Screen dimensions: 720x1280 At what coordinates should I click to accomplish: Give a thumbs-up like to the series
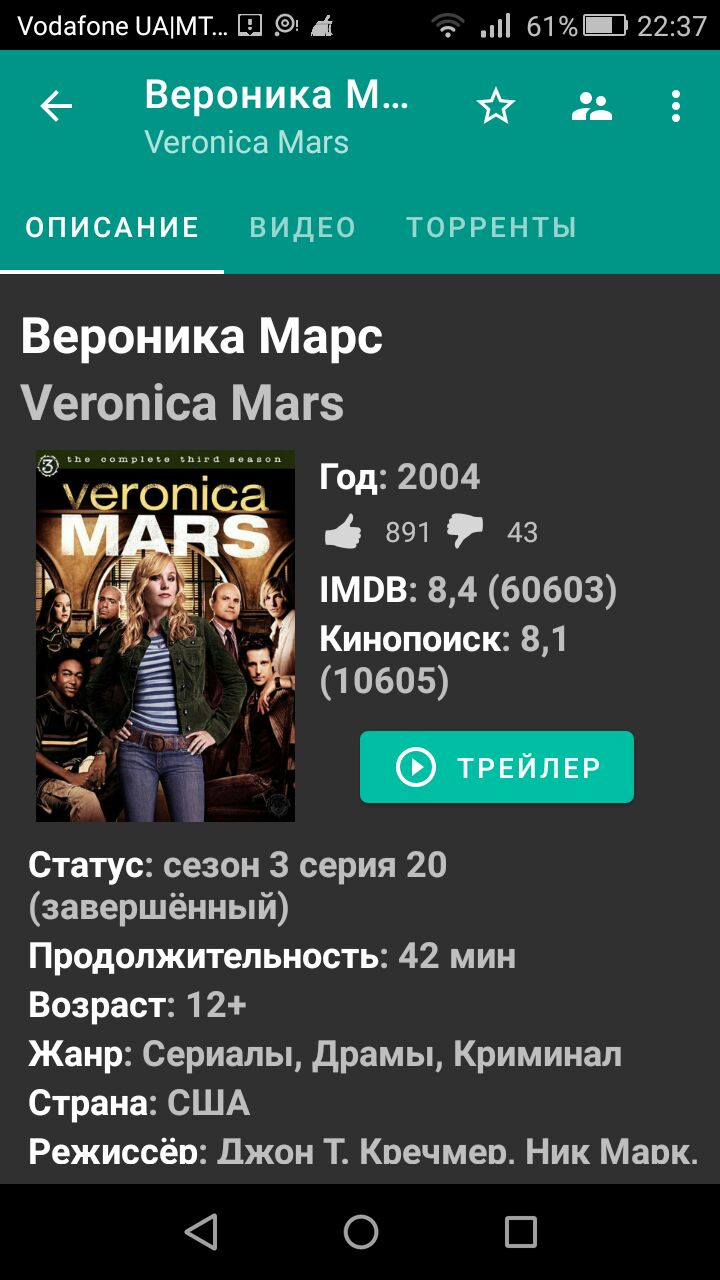344,532
